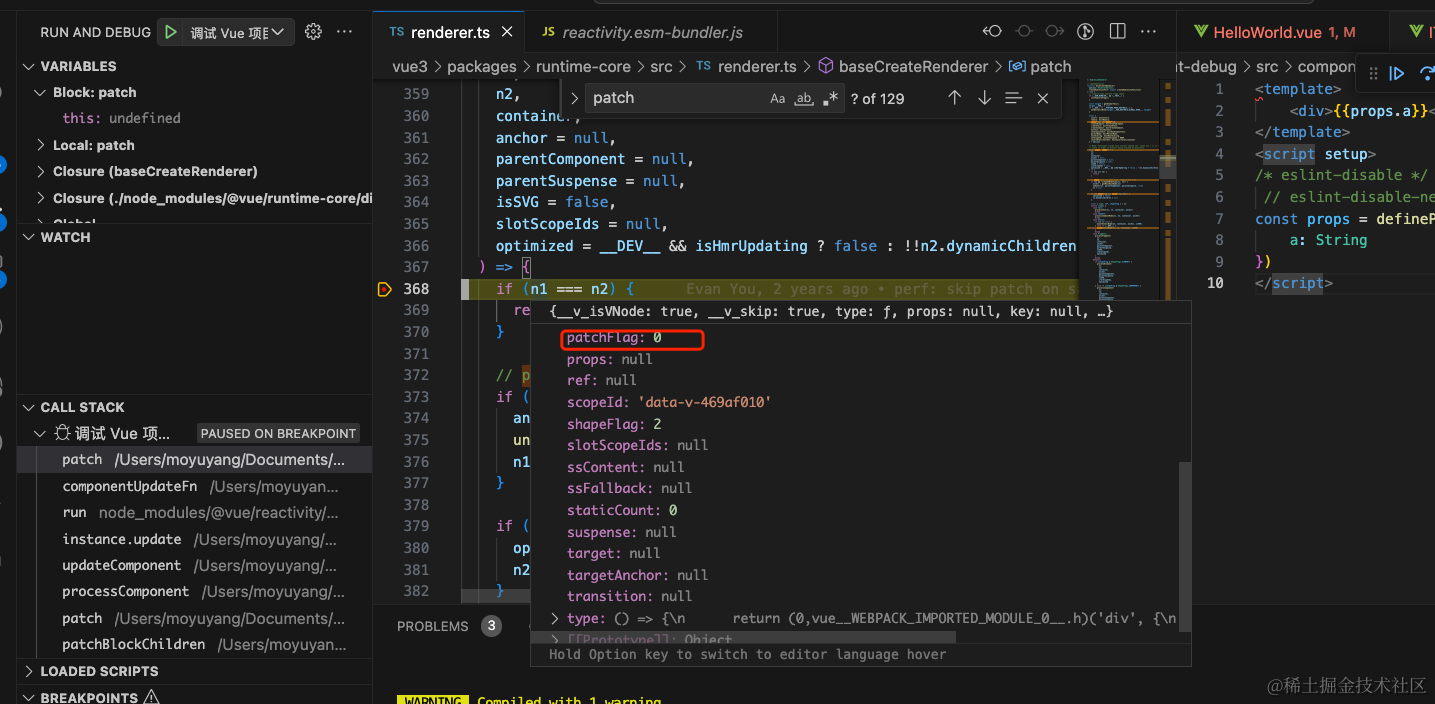Click the debug toolbar drag handle
This screenshot has width=1435, height=704.
coord(1373,74)
